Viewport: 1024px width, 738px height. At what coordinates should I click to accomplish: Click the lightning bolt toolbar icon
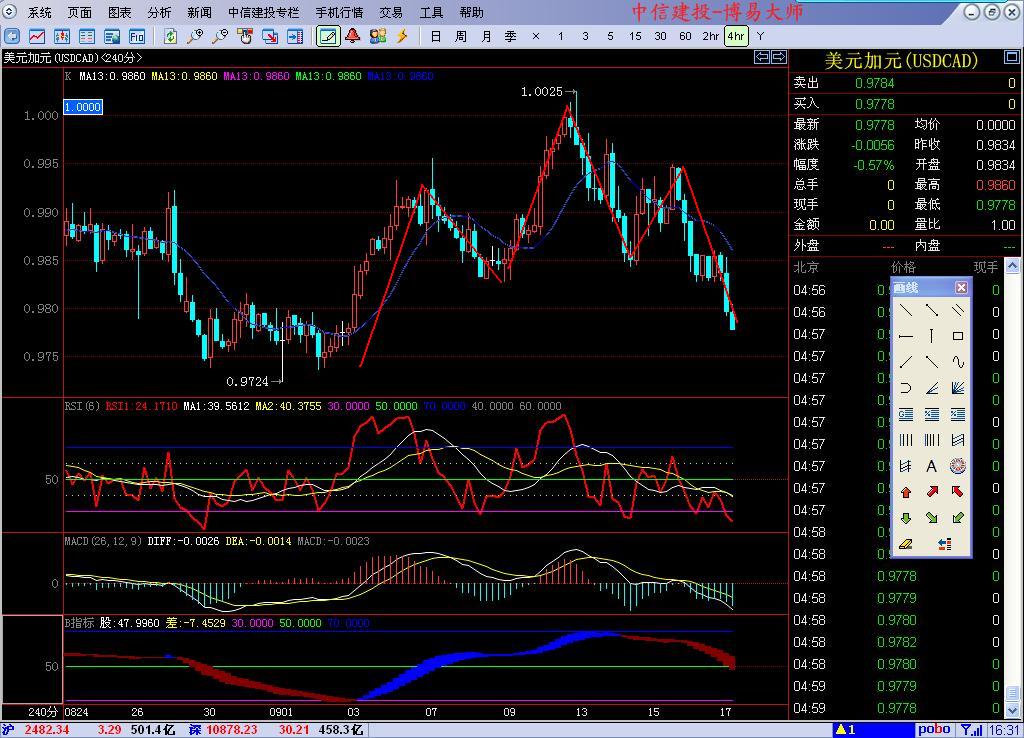402,36
